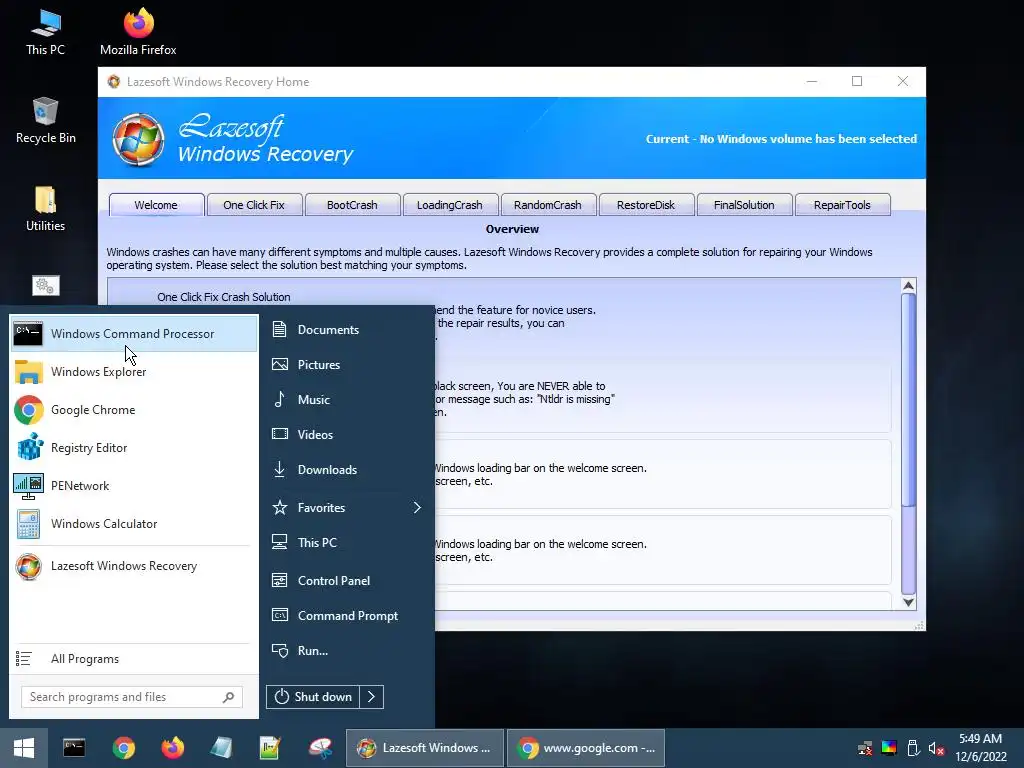Switch to One Click Fix tab
1024x768 pixels.
click(x=254, y=205)
